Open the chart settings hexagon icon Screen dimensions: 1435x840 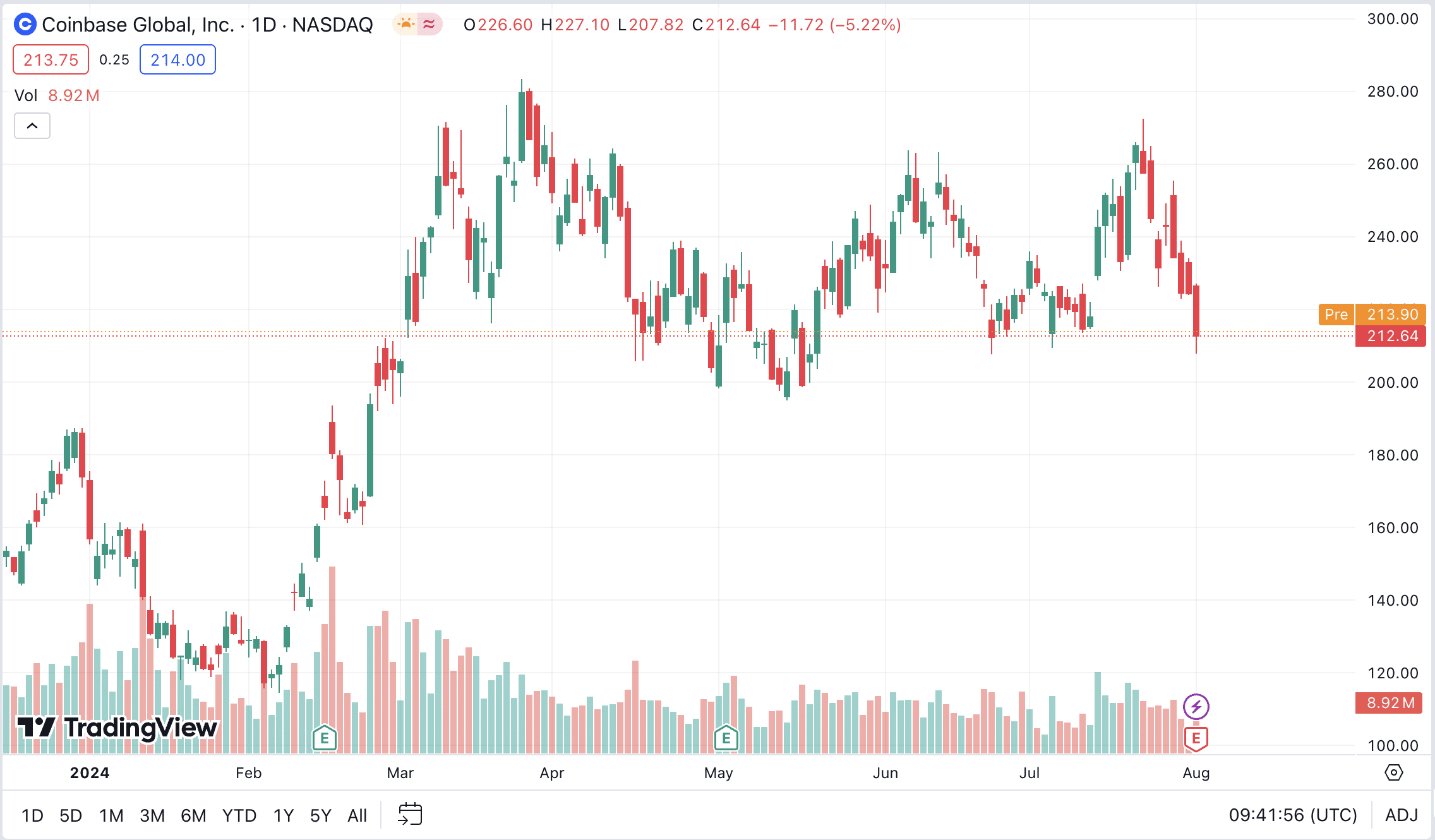1393,772
